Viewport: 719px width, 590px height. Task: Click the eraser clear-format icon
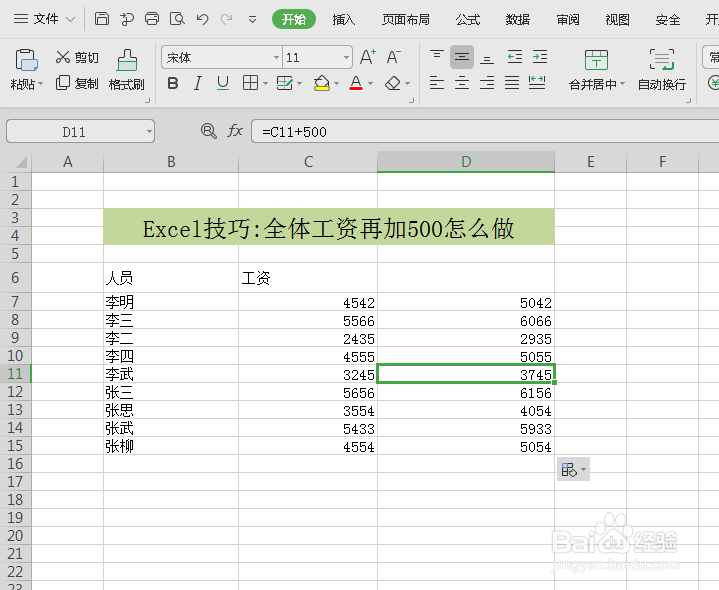point(393,83)
